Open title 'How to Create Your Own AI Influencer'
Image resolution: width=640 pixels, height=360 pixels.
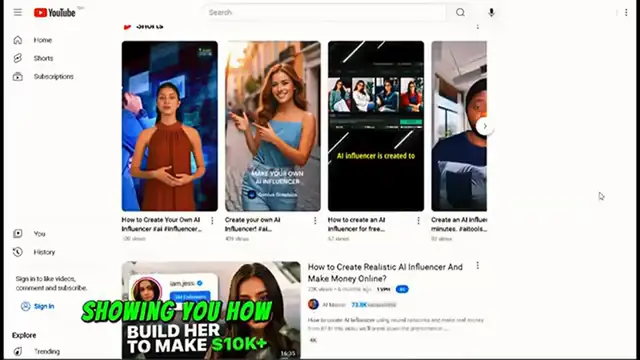point(162,224)
